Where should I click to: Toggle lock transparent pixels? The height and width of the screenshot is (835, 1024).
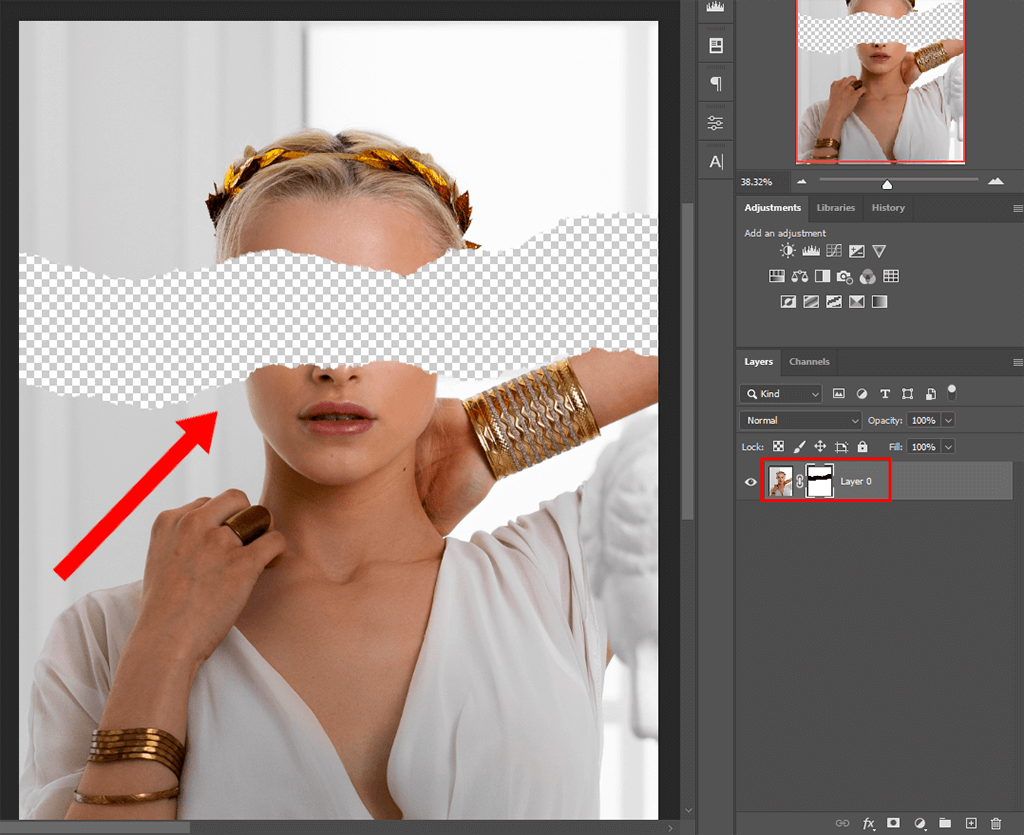coord(778,447)
